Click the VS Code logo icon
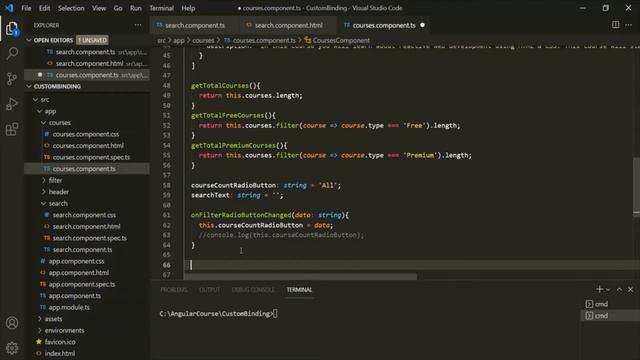 [x=9, y=8]
